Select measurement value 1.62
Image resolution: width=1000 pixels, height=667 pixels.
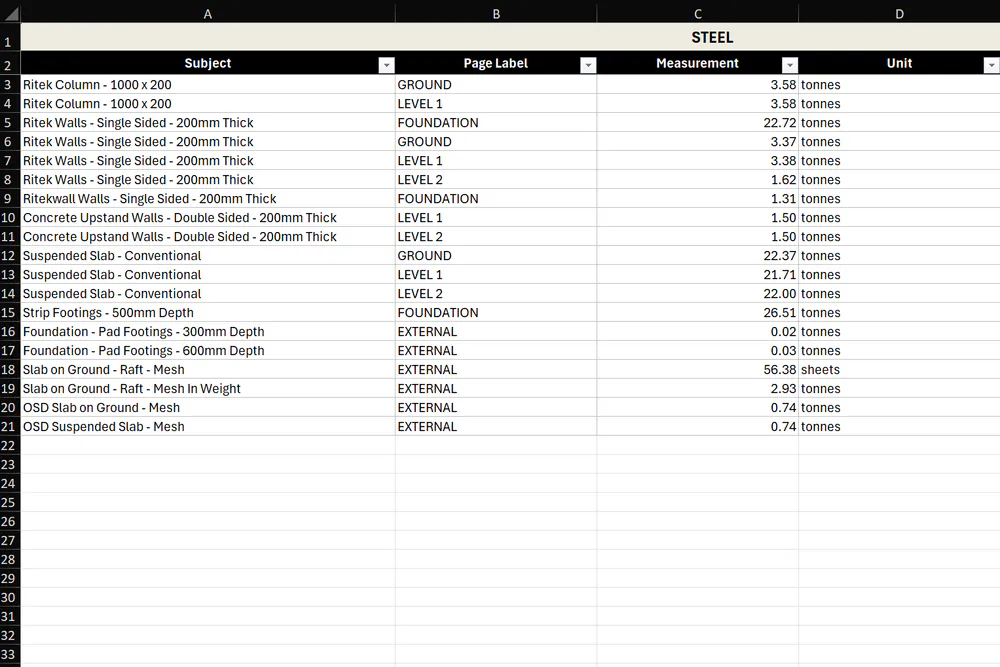coord(698,180)
